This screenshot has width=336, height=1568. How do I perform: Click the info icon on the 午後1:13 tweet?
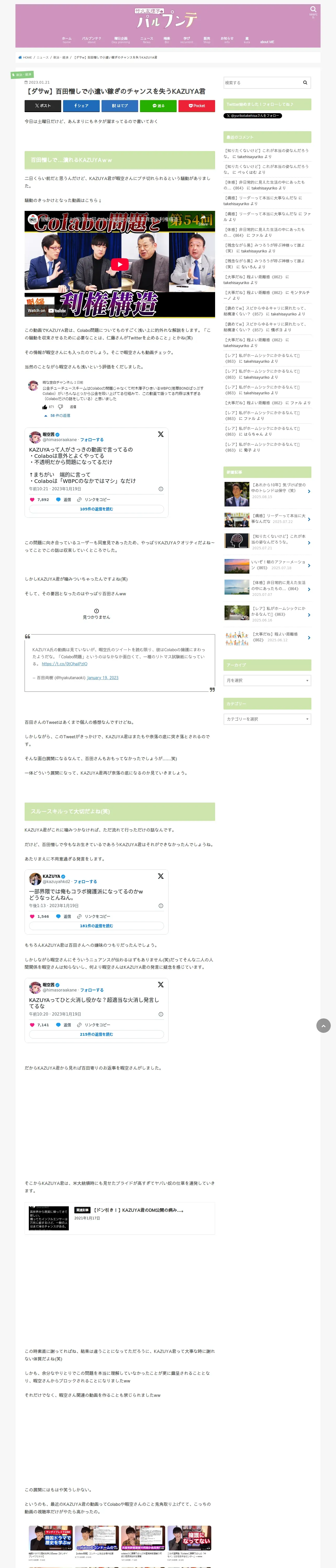point(161,906)
